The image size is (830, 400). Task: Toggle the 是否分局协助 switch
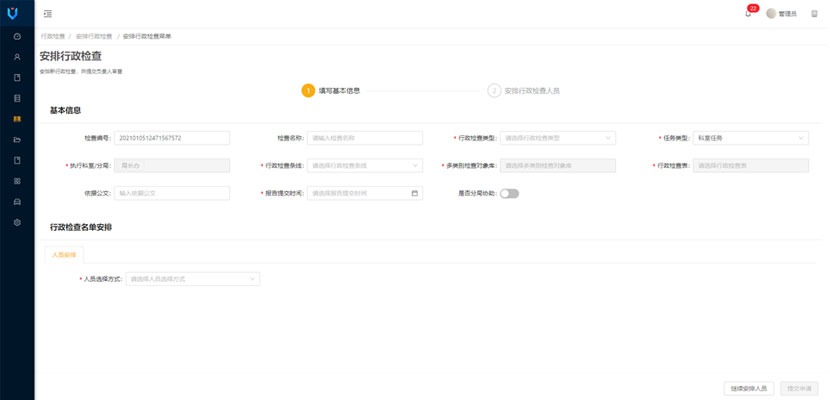(509, 194)
